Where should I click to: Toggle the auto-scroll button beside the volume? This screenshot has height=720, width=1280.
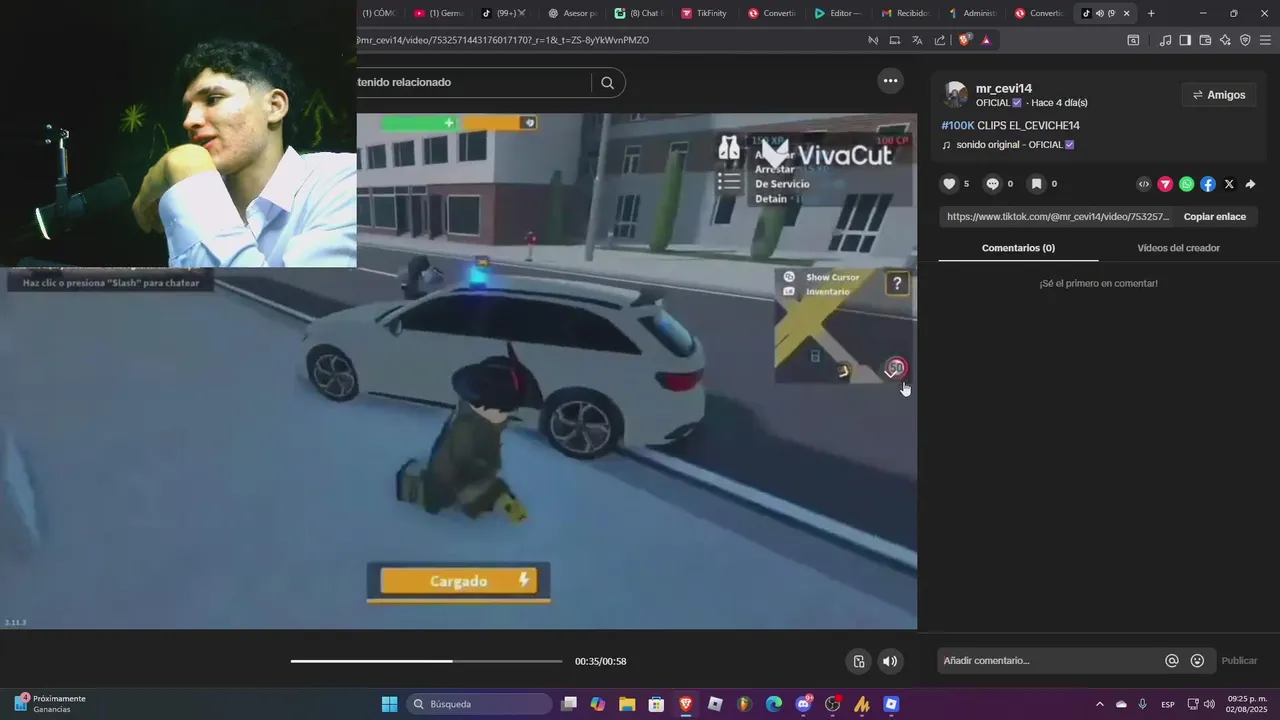pyautogui.click(x=859, y=661)
